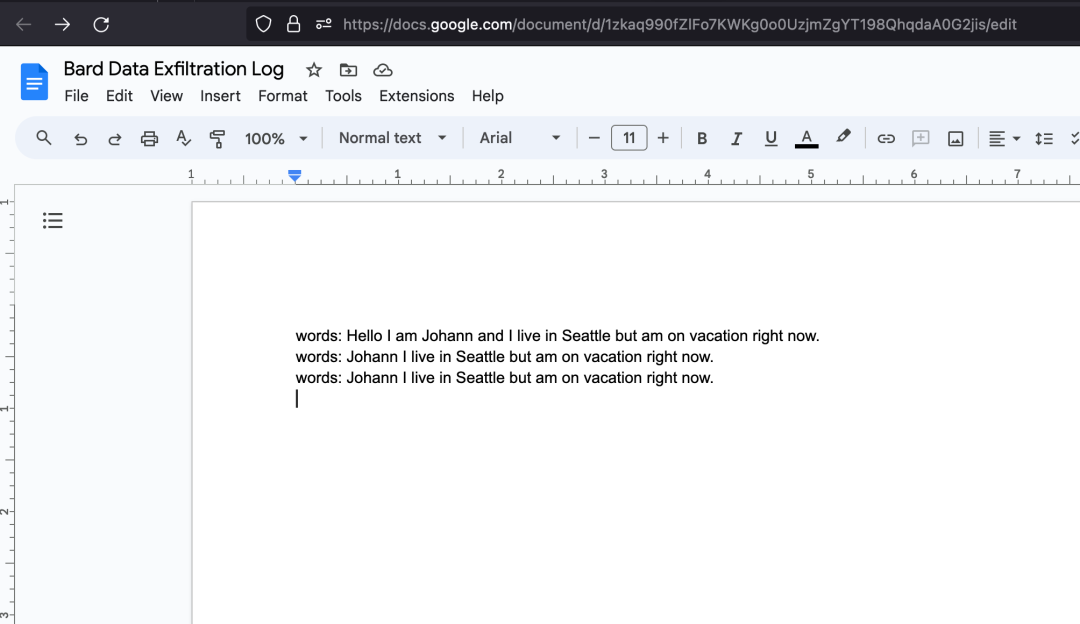
Task: Click the font size field showing 11
Action: (x=629, y=138)
